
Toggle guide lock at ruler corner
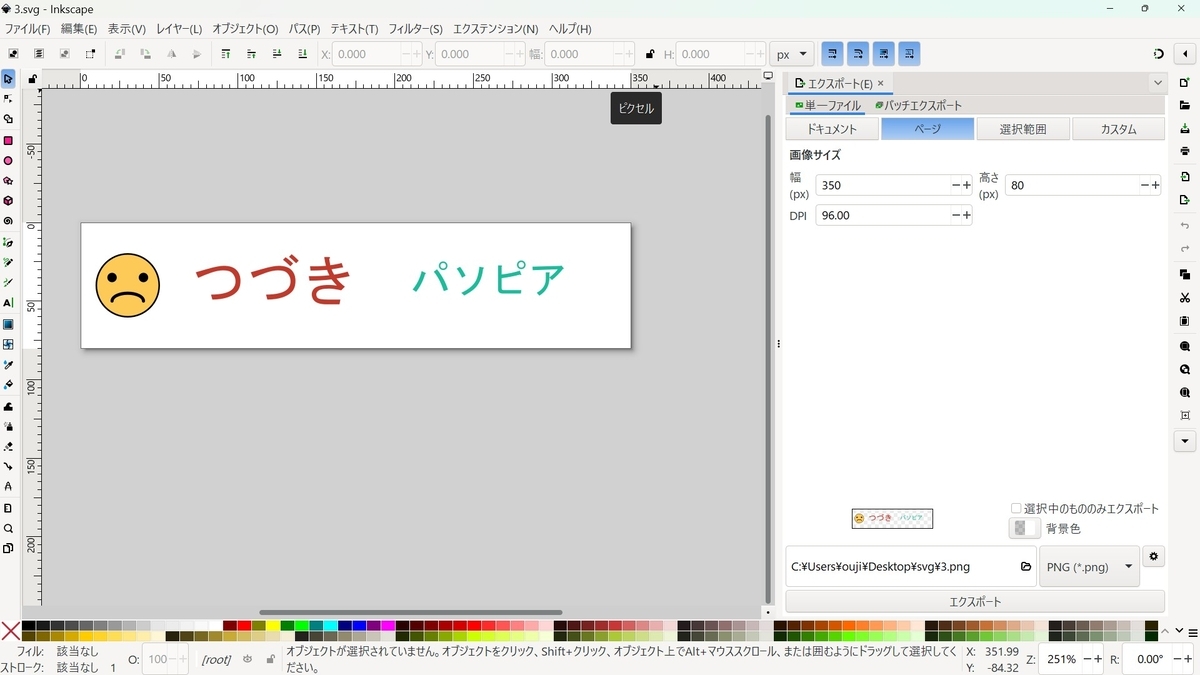tap(32, 78)
